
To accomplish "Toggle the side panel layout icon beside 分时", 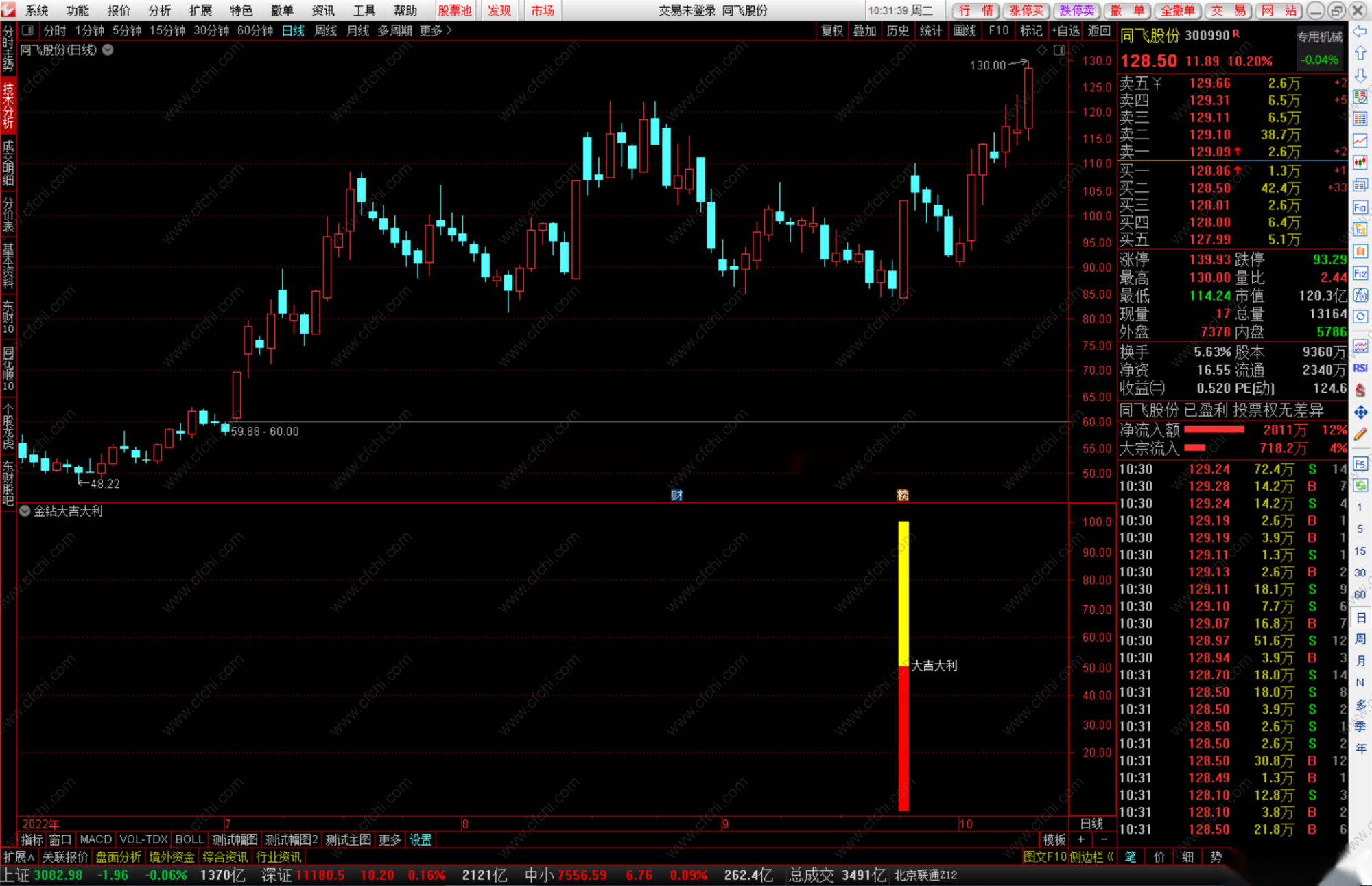I will point(28,30).
